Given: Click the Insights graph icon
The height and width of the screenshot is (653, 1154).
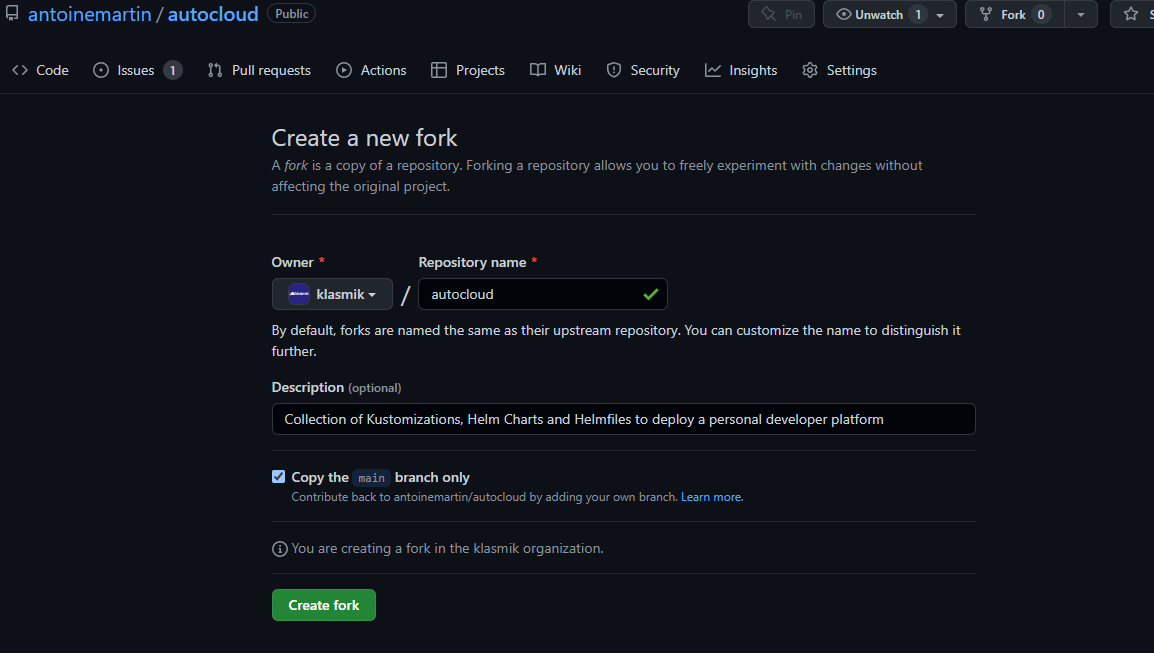Looking at the screenshot, I should [x=712, y=70].
